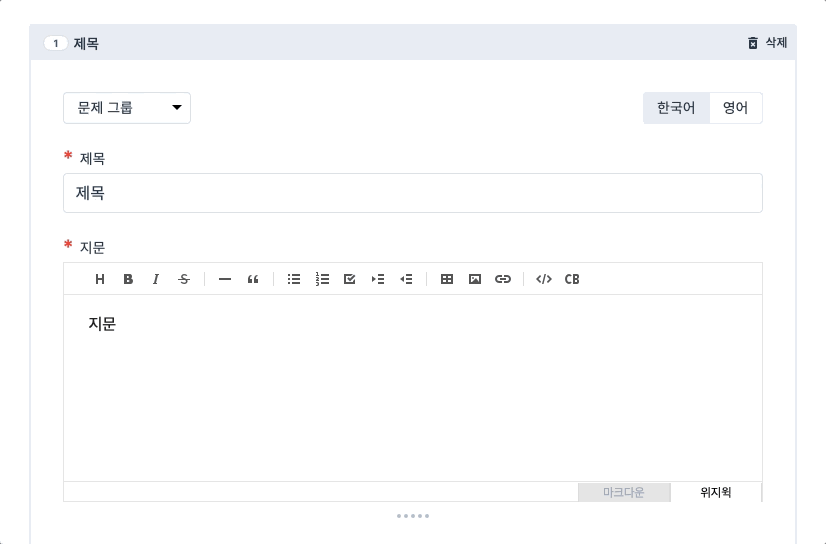Insert a blockquote
826x544 pixels.
[x=253, y=279]
